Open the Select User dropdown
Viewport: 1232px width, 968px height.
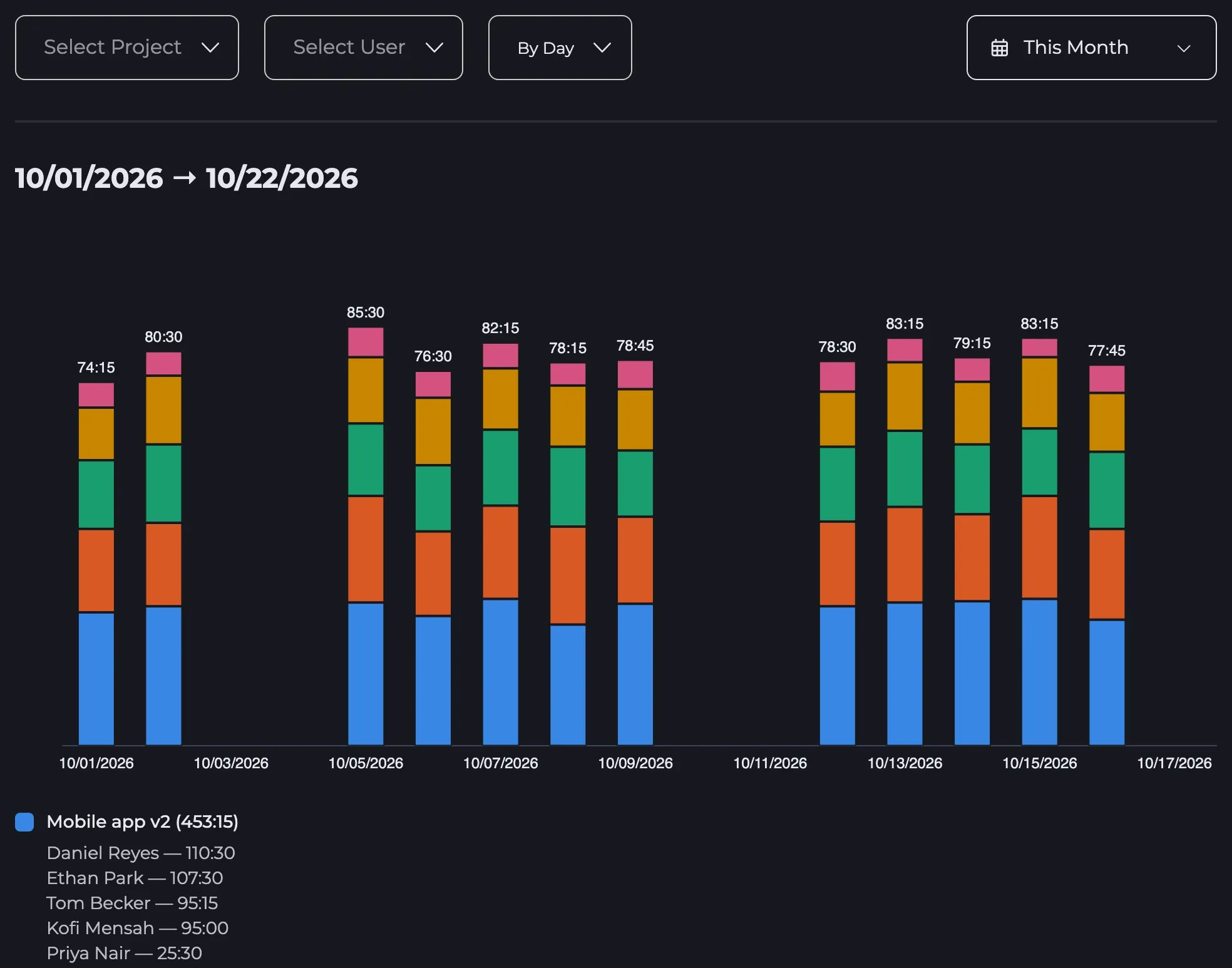point(364,48)
